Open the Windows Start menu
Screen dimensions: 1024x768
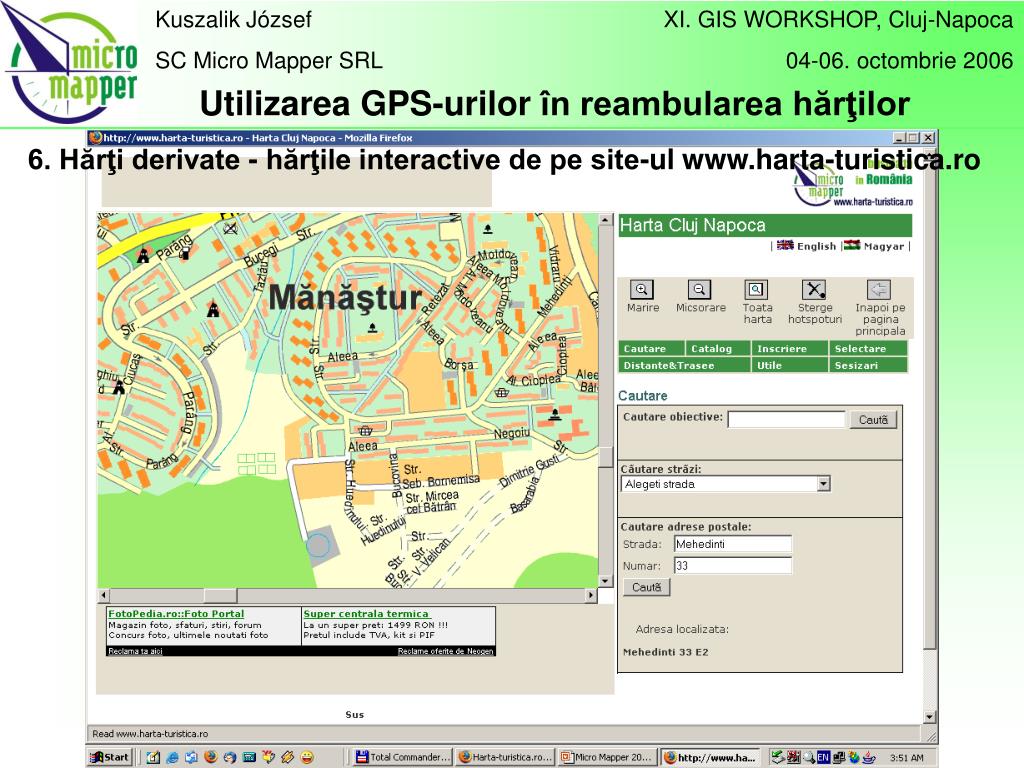click(x=110, y=758)
